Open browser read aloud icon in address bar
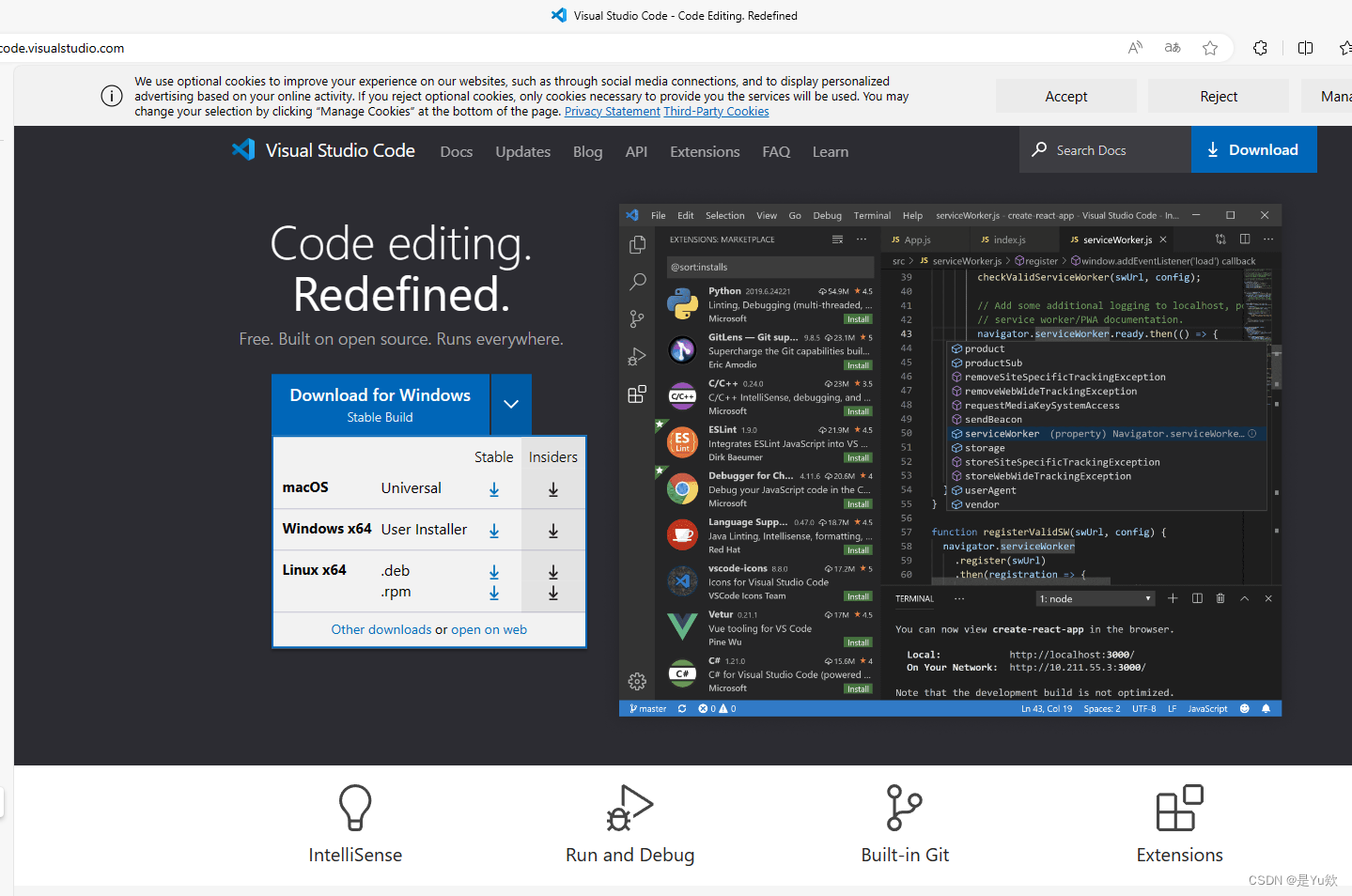 [x=1135, y=48]
